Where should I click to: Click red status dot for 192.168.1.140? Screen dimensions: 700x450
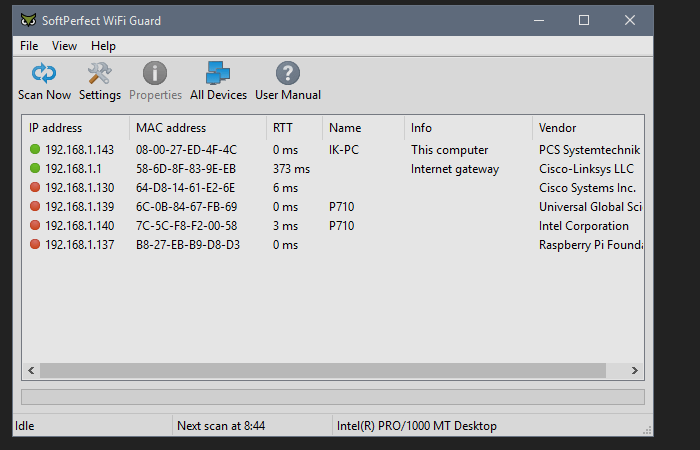35,225
